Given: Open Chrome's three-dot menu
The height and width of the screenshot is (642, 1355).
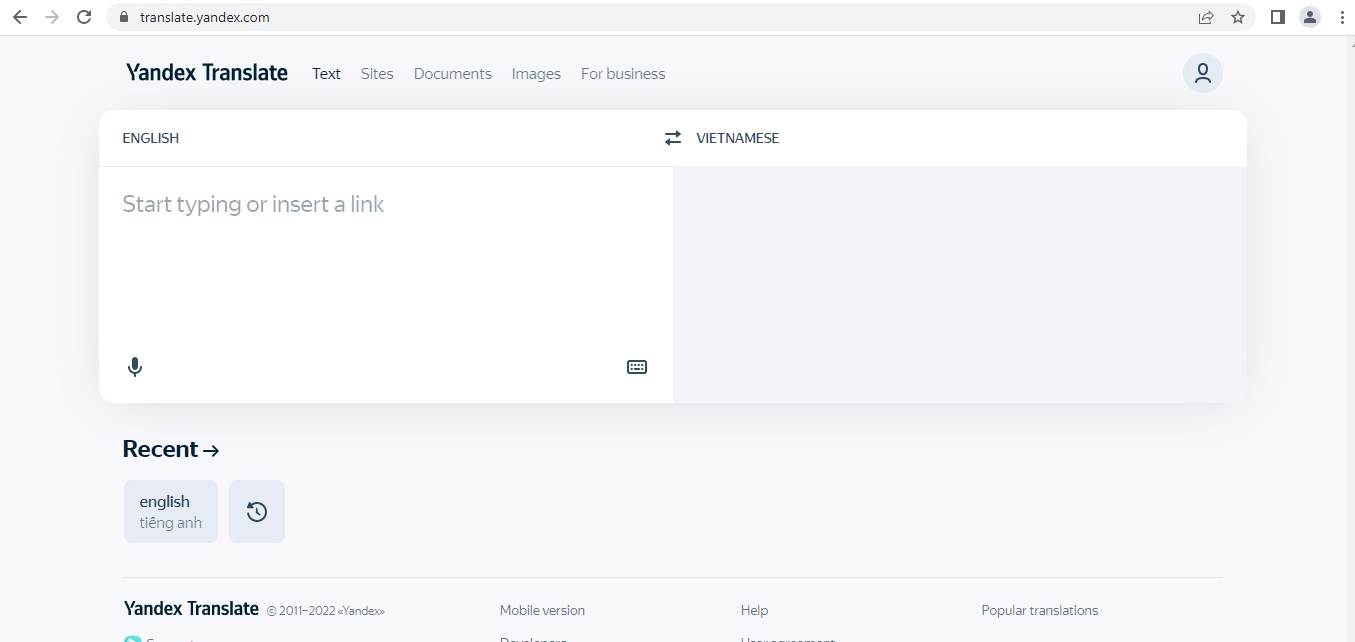Looking at the screenshot, I should tap(1342, 17).
